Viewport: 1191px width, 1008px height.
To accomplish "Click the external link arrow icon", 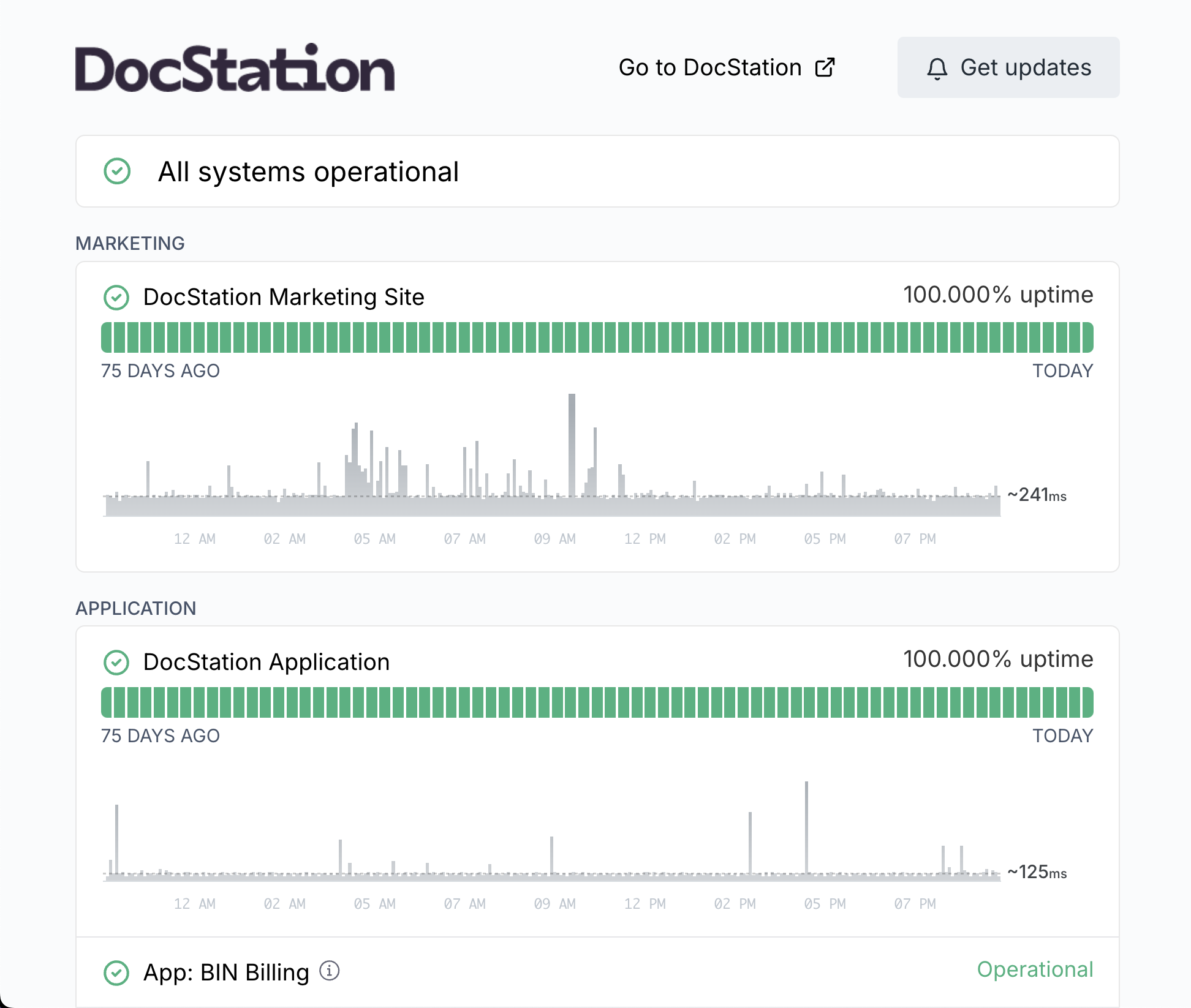I will tap(825, 67).
